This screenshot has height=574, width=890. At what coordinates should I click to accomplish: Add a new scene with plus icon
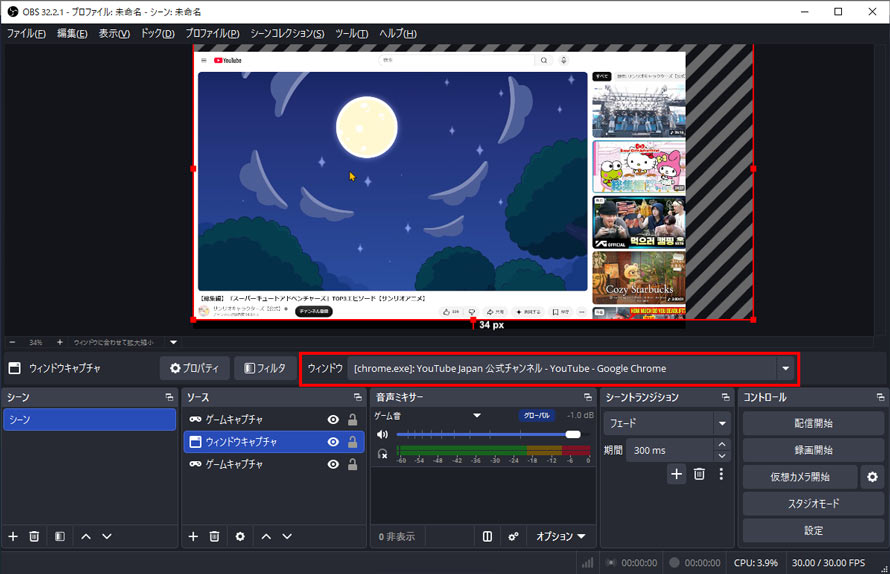click(x=13, y=537)
